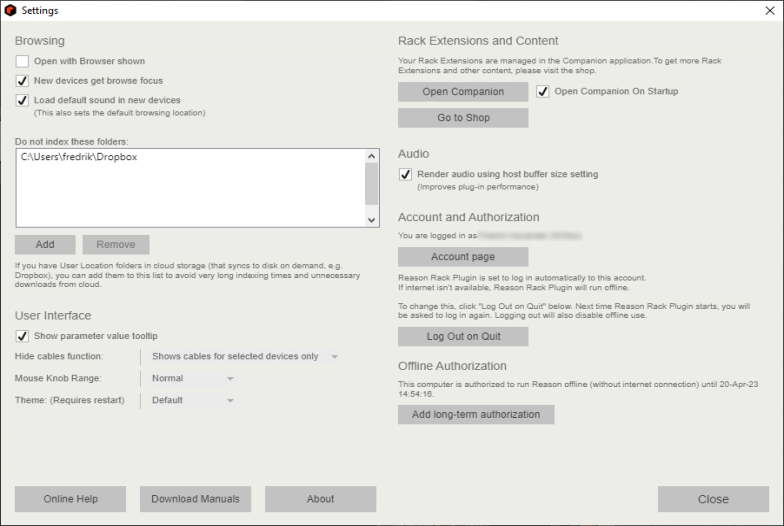Select C:\Users\fredrik\Dropbox entry in folder list

pos(79,157)
